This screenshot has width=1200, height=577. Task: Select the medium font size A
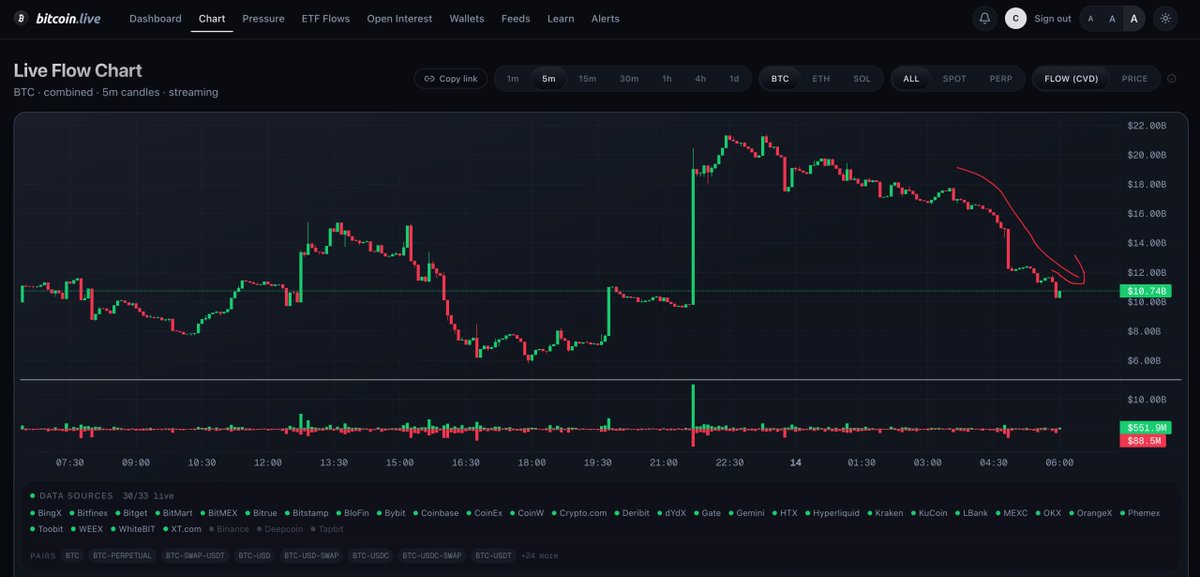point(1112,18)
